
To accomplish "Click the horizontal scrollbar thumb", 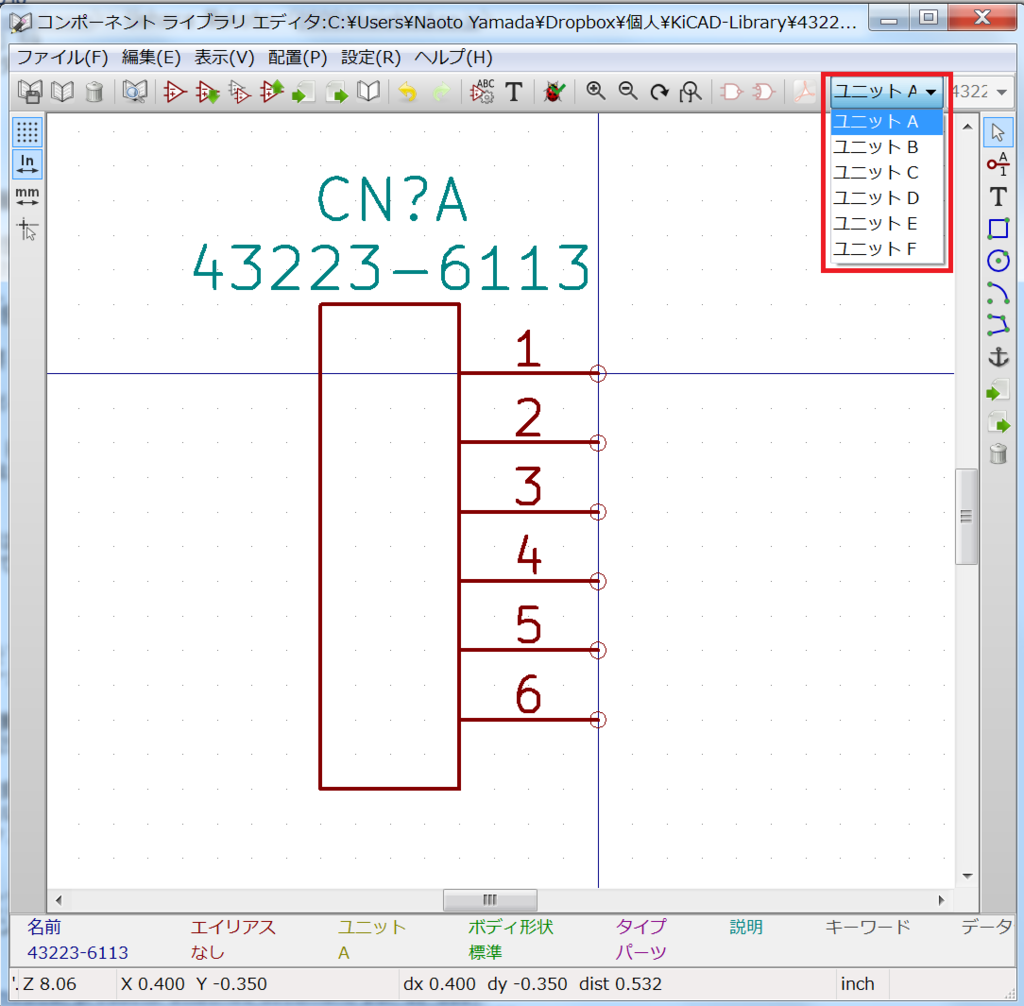I will point(490,900).
